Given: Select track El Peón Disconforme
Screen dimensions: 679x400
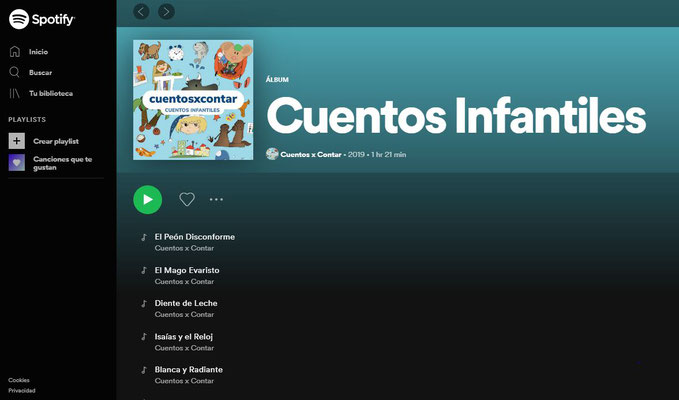Looking at the screenshot, I should (194, 237).
